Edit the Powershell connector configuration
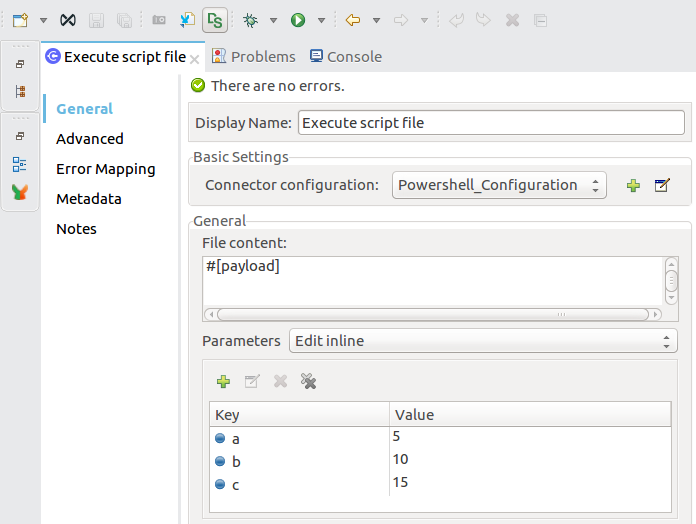Viewport: 696px width, 524px height. click(x=661, y=185)
